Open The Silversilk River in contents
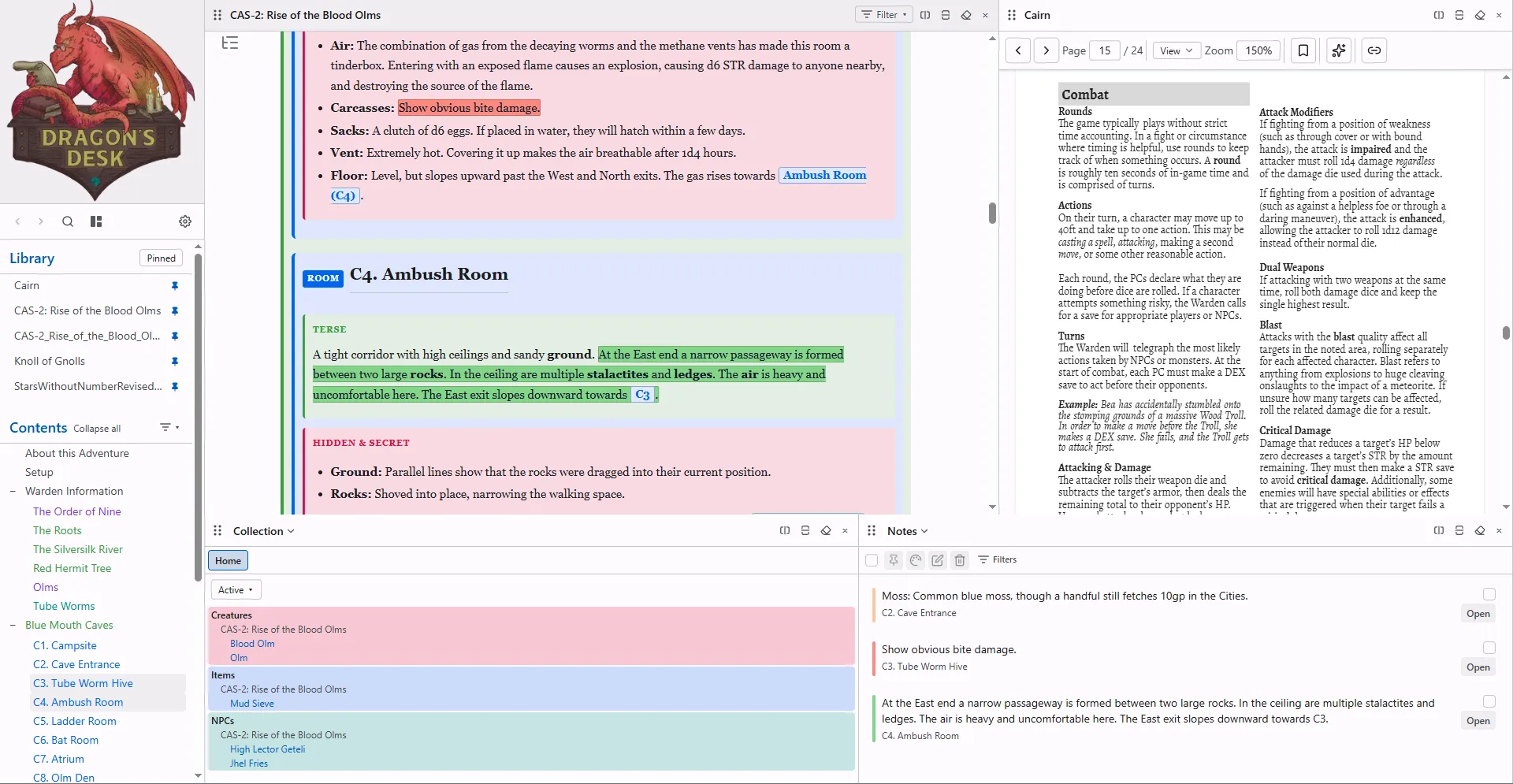The width and height of the screenshot is (1513, 784). [78, 550]
